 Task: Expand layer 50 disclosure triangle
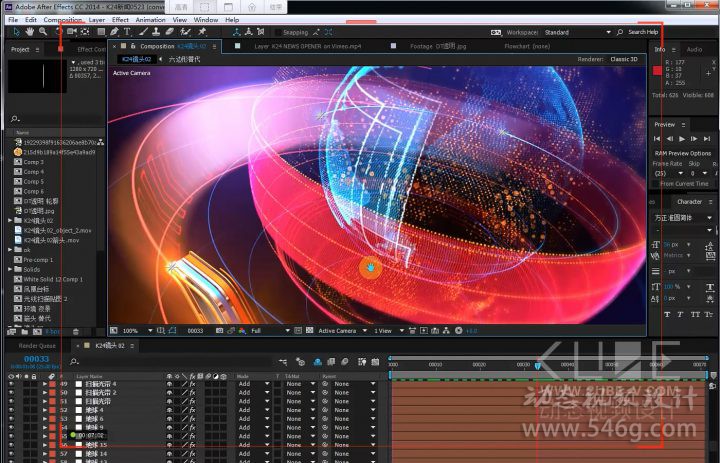point(44,393)
